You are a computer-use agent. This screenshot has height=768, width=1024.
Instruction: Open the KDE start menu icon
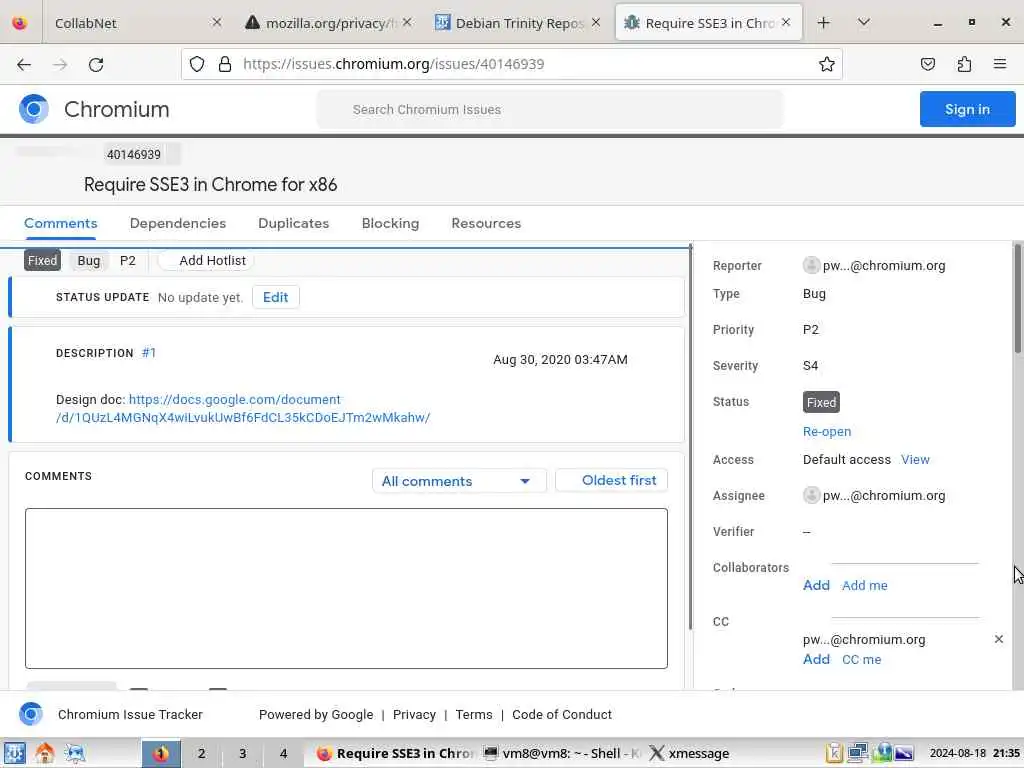[x=15, y=753]
